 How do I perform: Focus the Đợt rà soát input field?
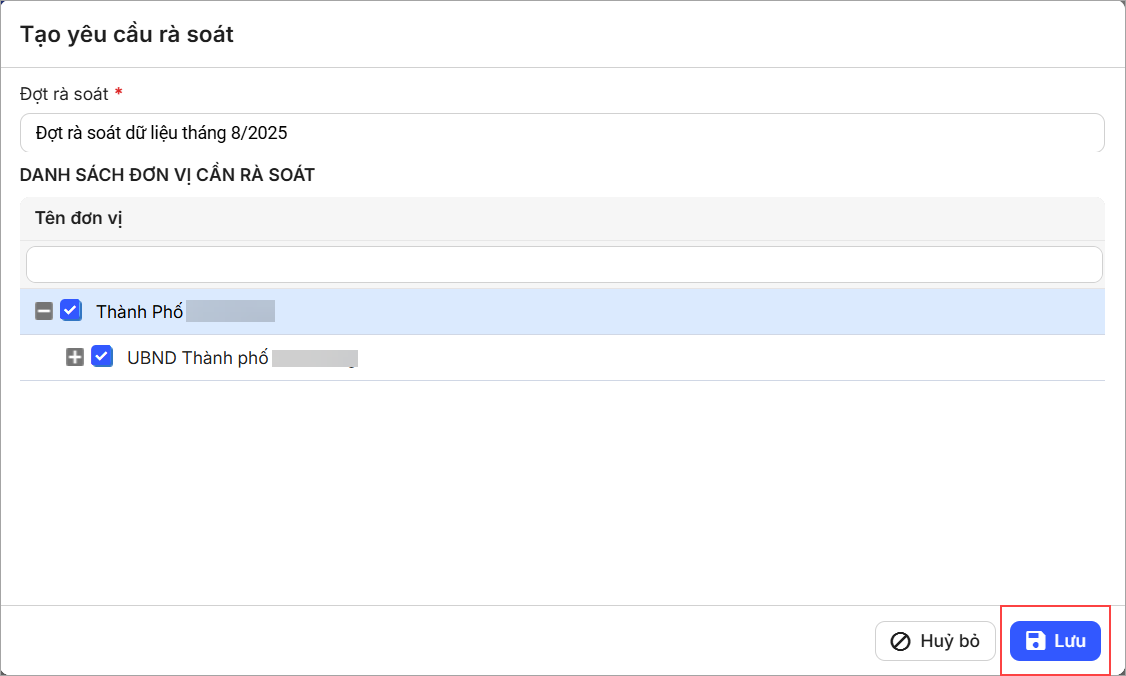pos(562,133)
